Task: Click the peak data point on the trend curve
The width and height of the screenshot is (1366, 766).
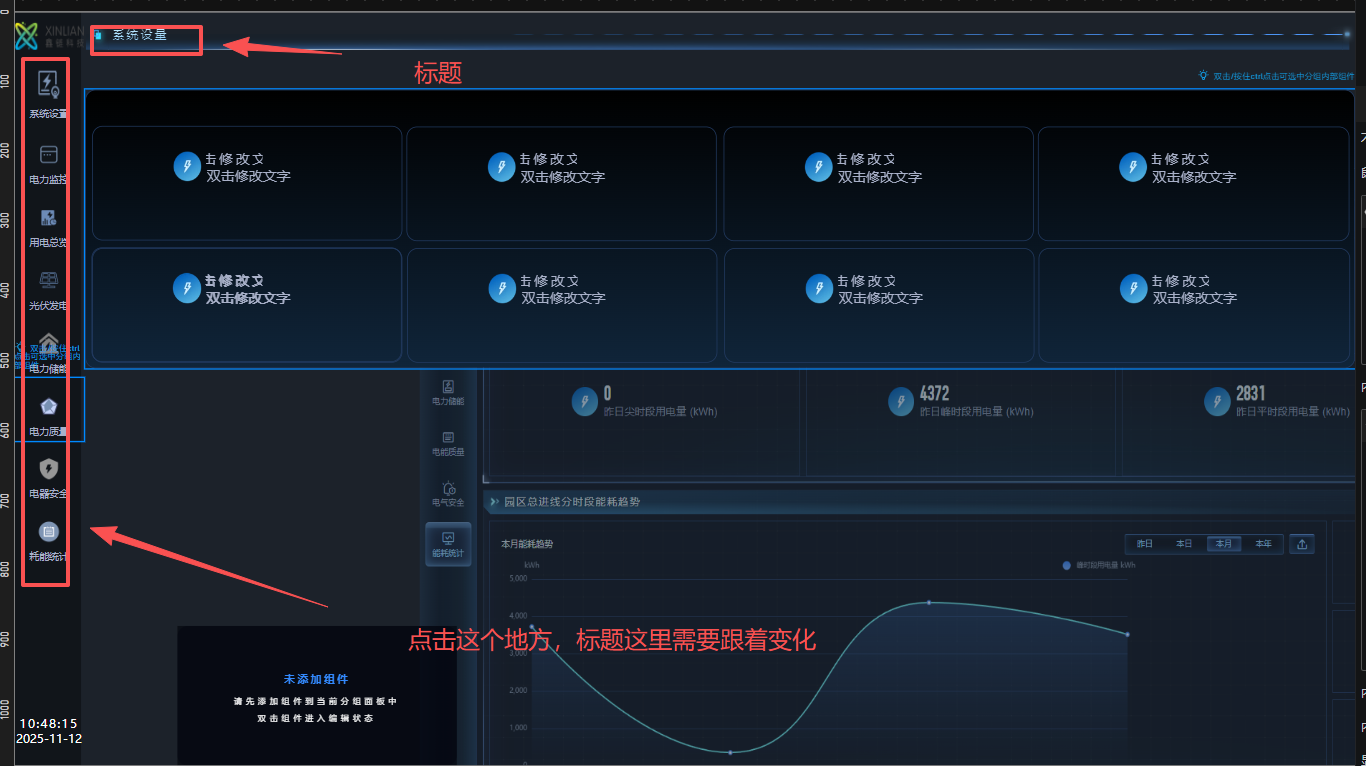Action: (929, 602)
